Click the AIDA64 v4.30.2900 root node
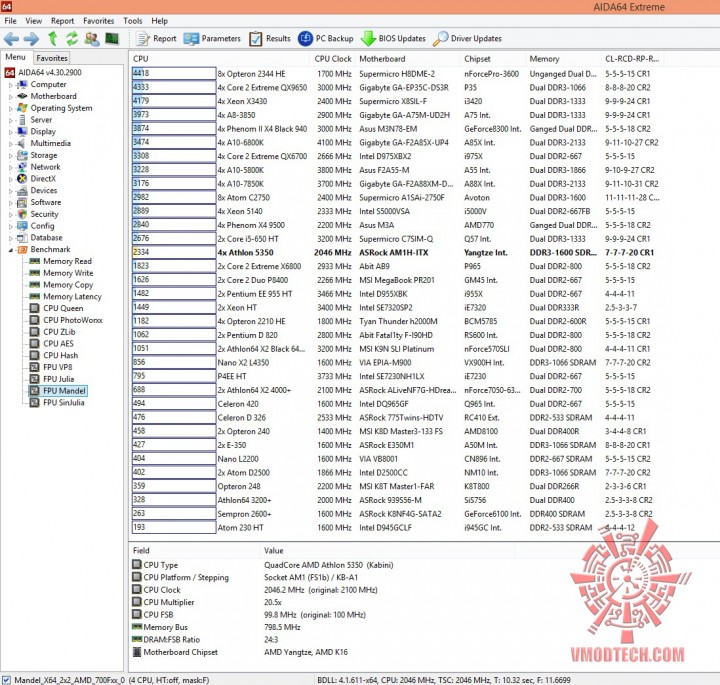This screenshot has width=720, height=685. (x=50, y=73)
